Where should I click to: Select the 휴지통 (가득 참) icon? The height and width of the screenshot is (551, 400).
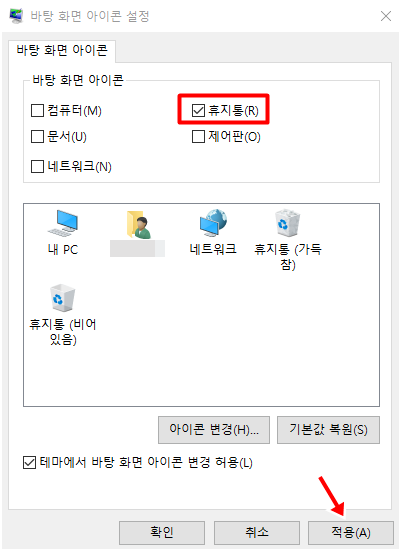tap(287, 223)
